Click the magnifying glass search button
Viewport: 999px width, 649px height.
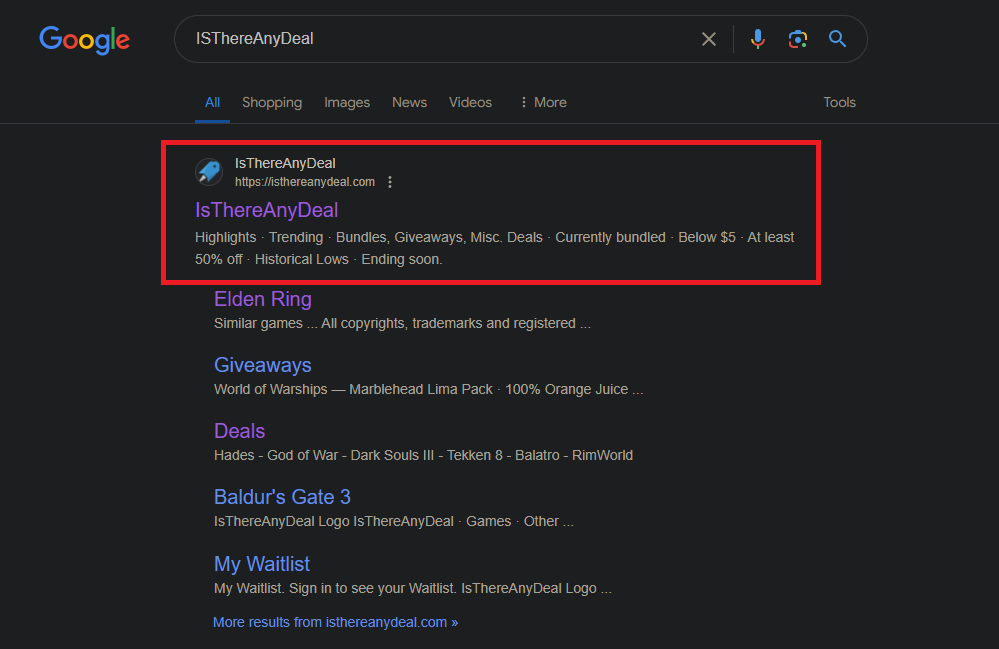pos(838,39)
